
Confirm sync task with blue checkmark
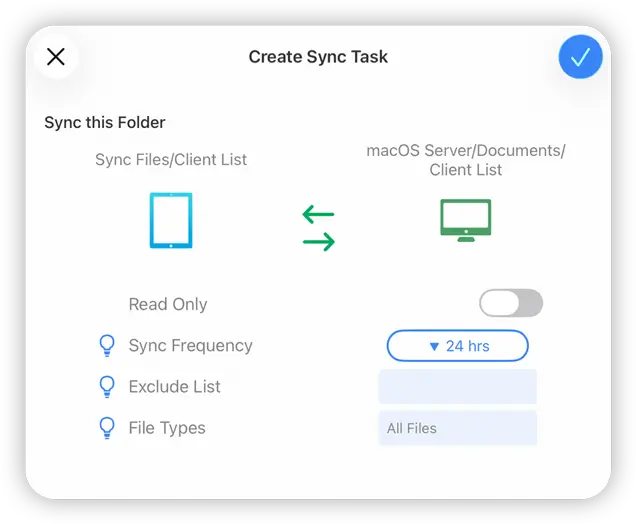pyautogui.click(x=580, y=57)
